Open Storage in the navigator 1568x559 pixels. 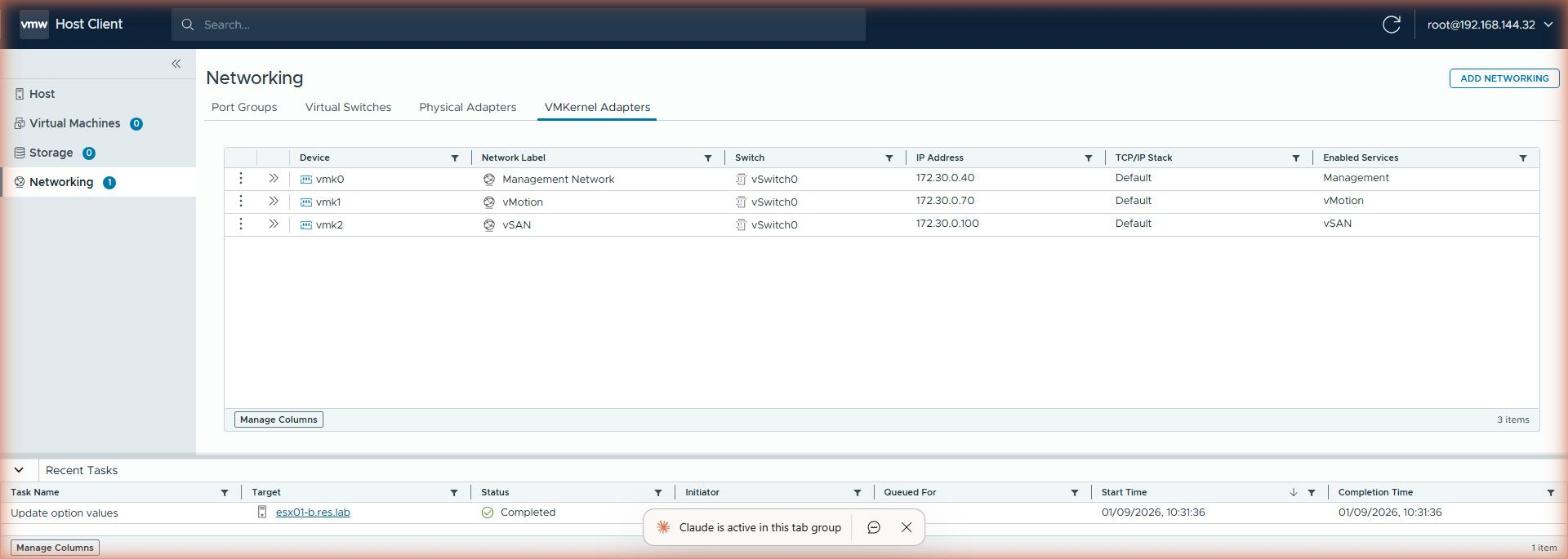point(51,153)
